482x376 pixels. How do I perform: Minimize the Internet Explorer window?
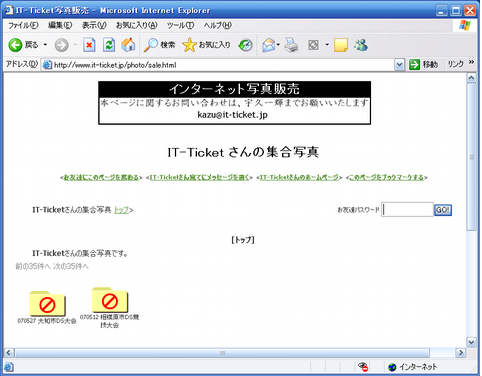tap(441, 11)
